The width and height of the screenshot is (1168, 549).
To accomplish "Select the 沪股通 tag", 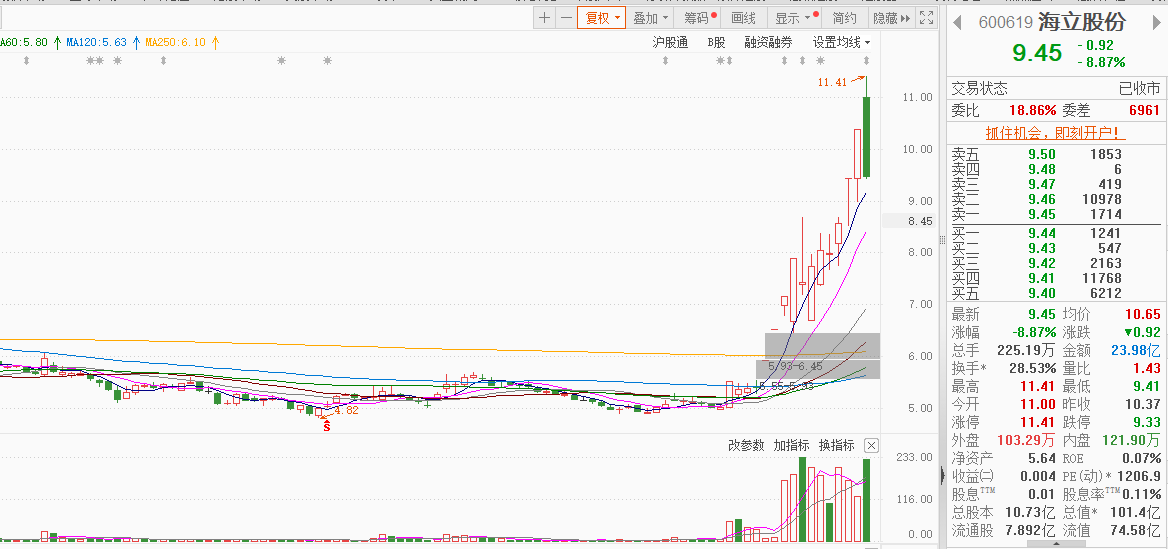I will pos(670,42).
